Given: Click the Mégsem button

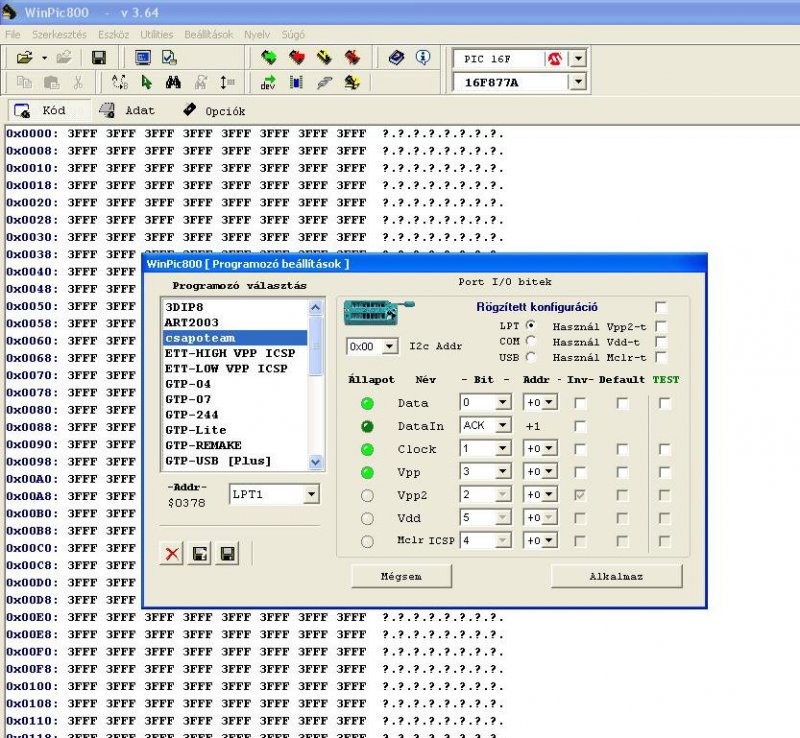Looking at the screenshot, I should pyautogui.click(x=402, y=576).
